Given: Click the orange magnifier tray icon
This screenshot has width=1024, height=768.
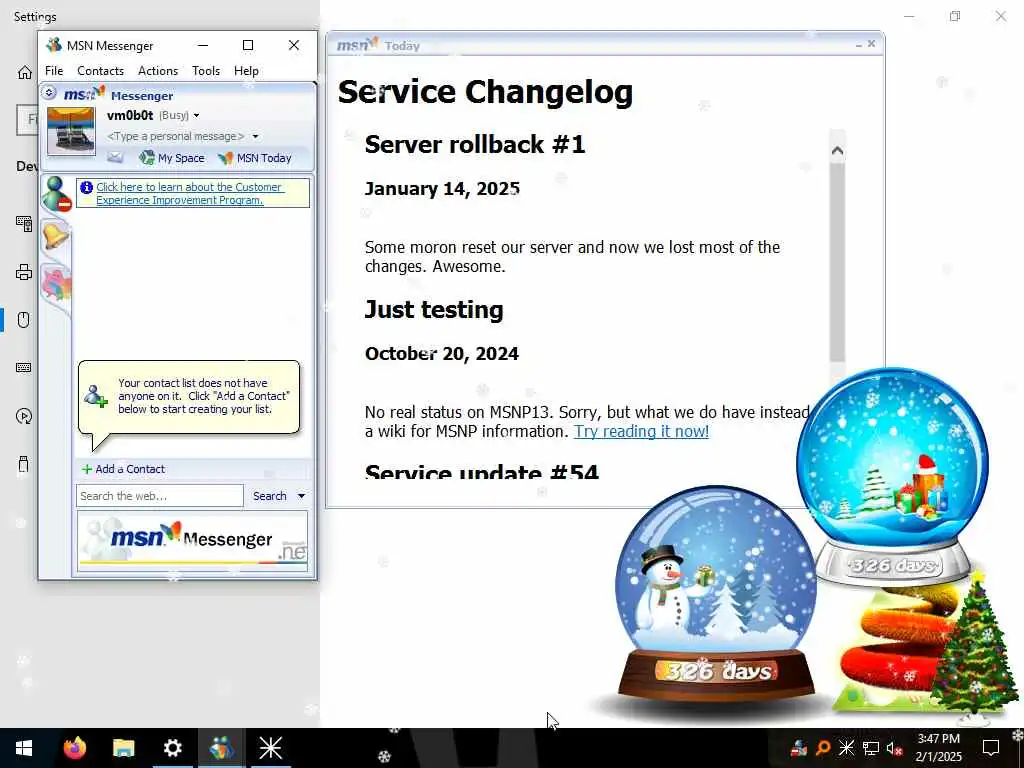Looking at the screenshot, I should point(823,748).
